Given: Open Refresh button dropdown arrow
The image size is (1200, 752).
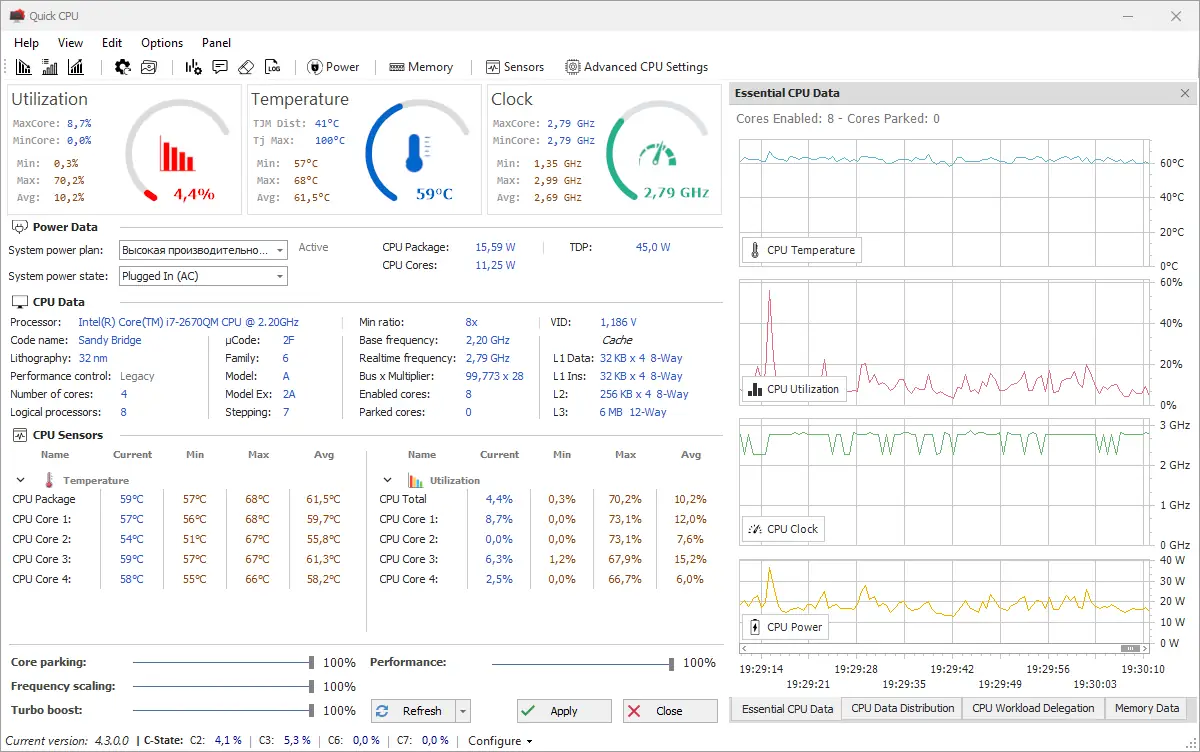Looking at the screenshot, I should (462, 711).
